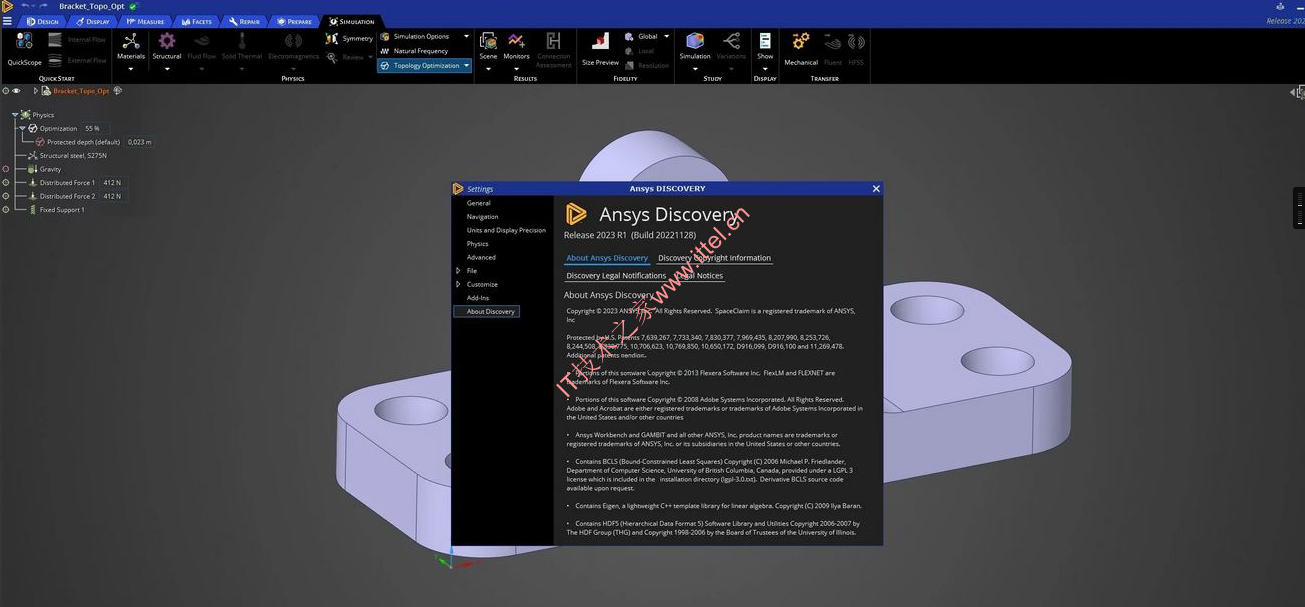The width and height of the screenshot is (1305, 607).
Task: Open the Monitors tool
Action: (x=517, y=46)
